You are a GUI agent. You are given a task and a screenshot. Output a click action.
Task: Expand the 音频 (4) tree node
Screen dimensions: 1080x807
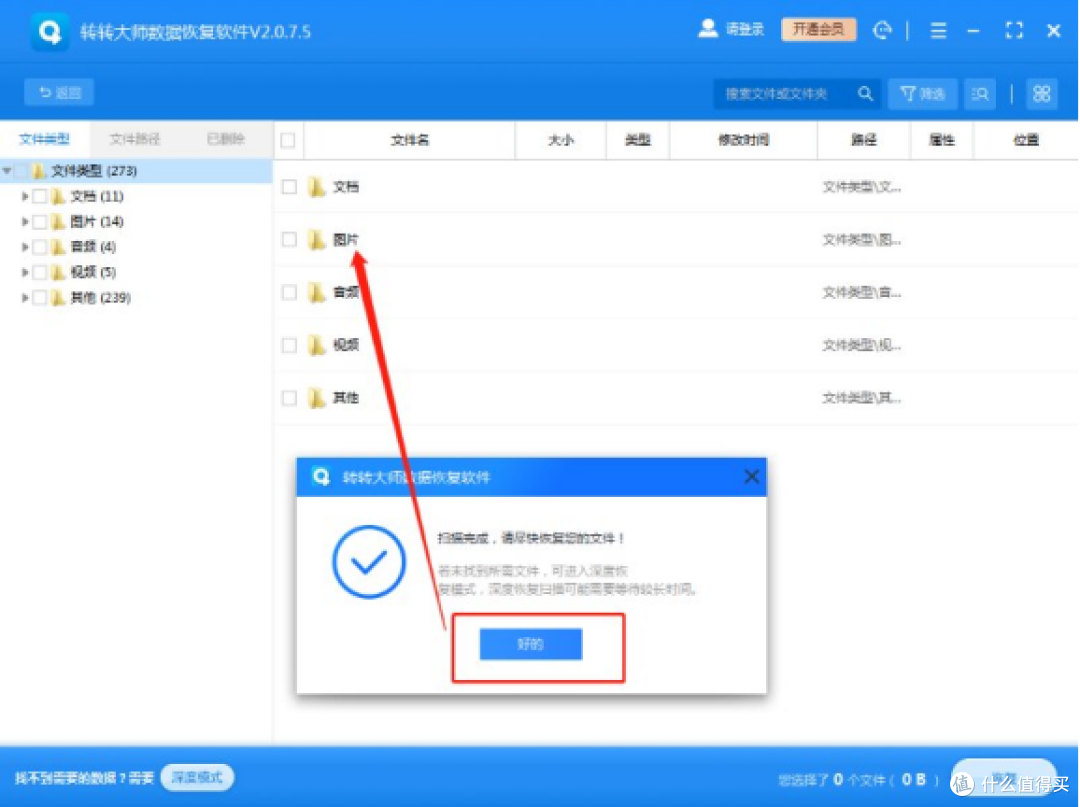[25, 247]
